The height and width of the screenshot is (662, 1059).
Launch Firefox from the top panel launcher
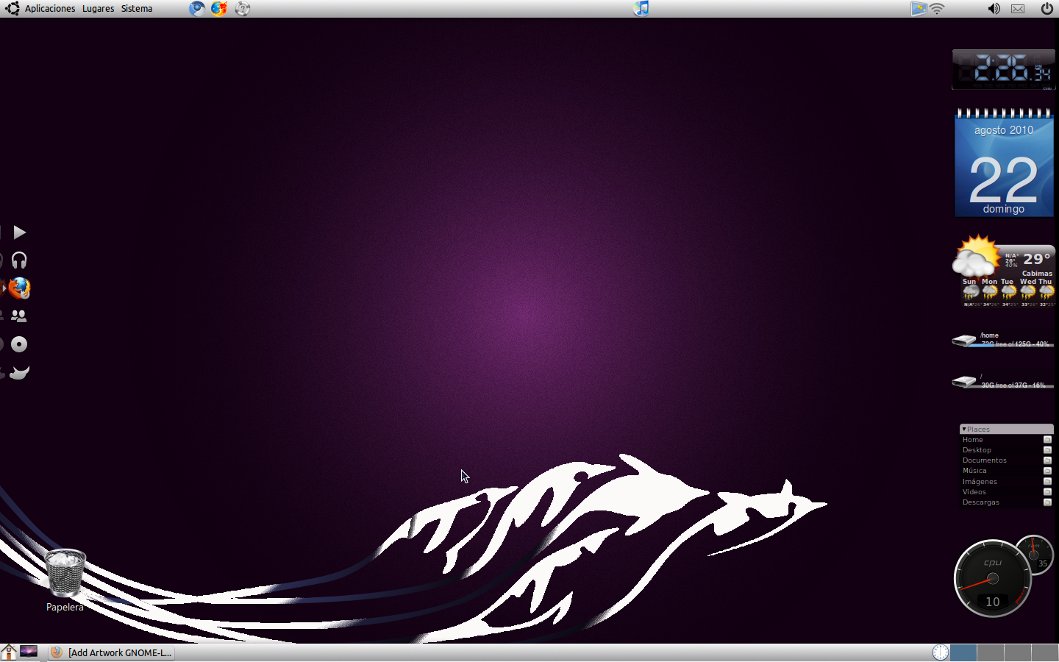coord(219,9)
